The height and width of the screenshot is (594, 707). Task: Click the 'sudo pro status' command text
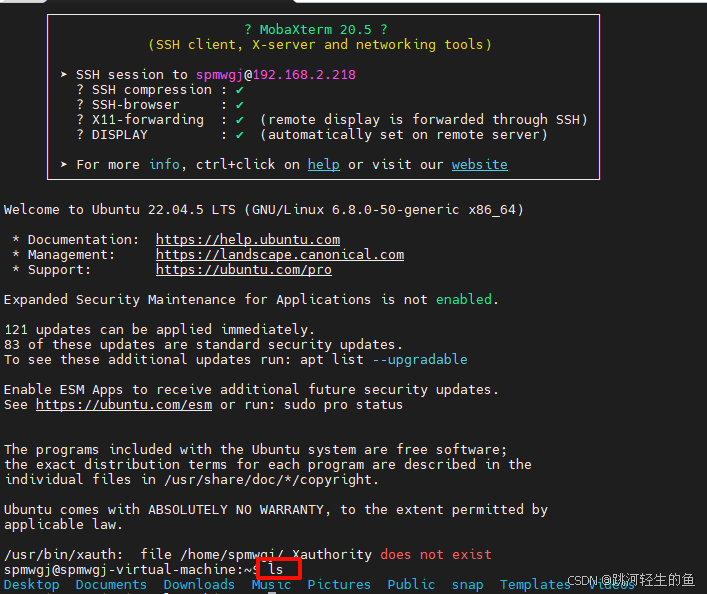pyautogui.click(x=343, y=405)
